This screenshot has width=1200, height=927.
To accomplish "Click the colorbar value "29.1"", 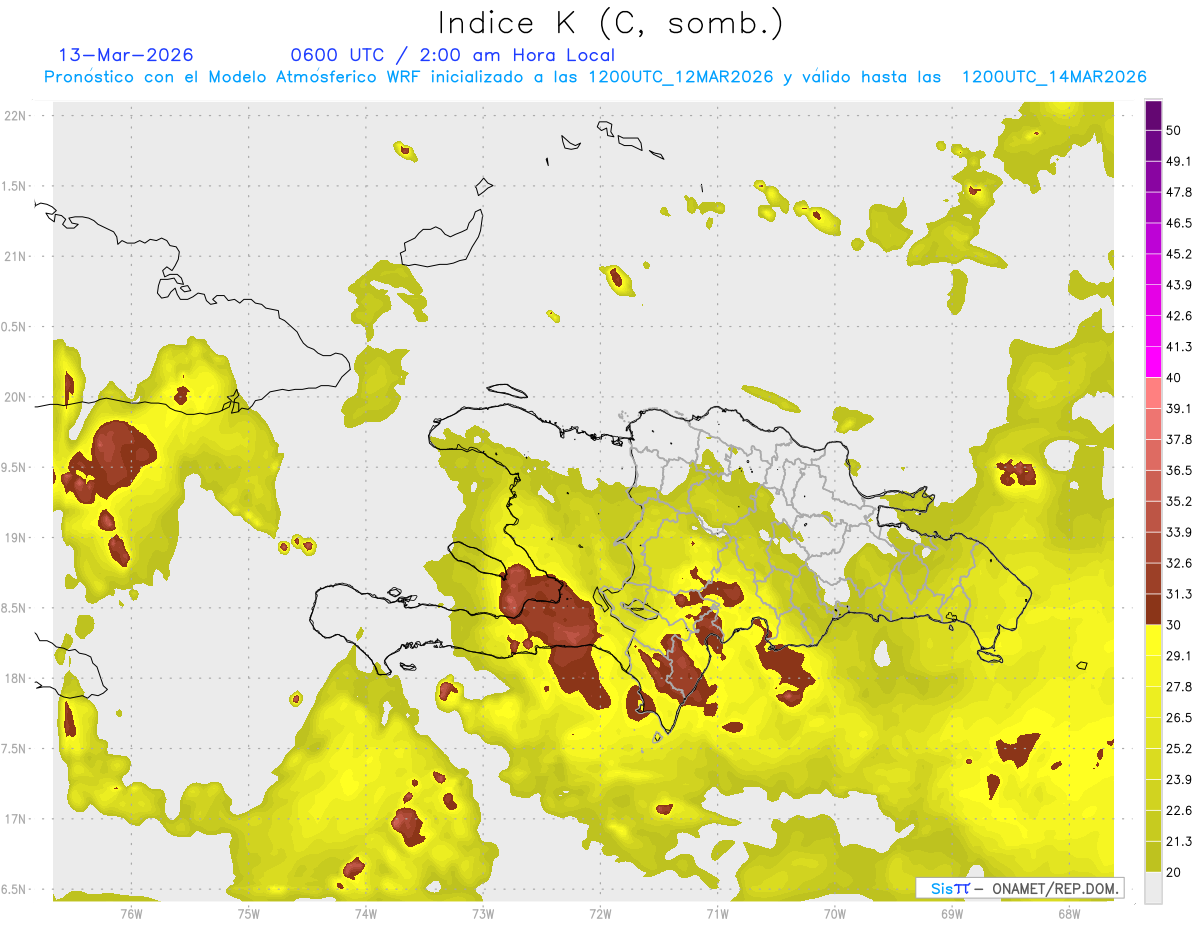I will click(x=1179, y=656).
